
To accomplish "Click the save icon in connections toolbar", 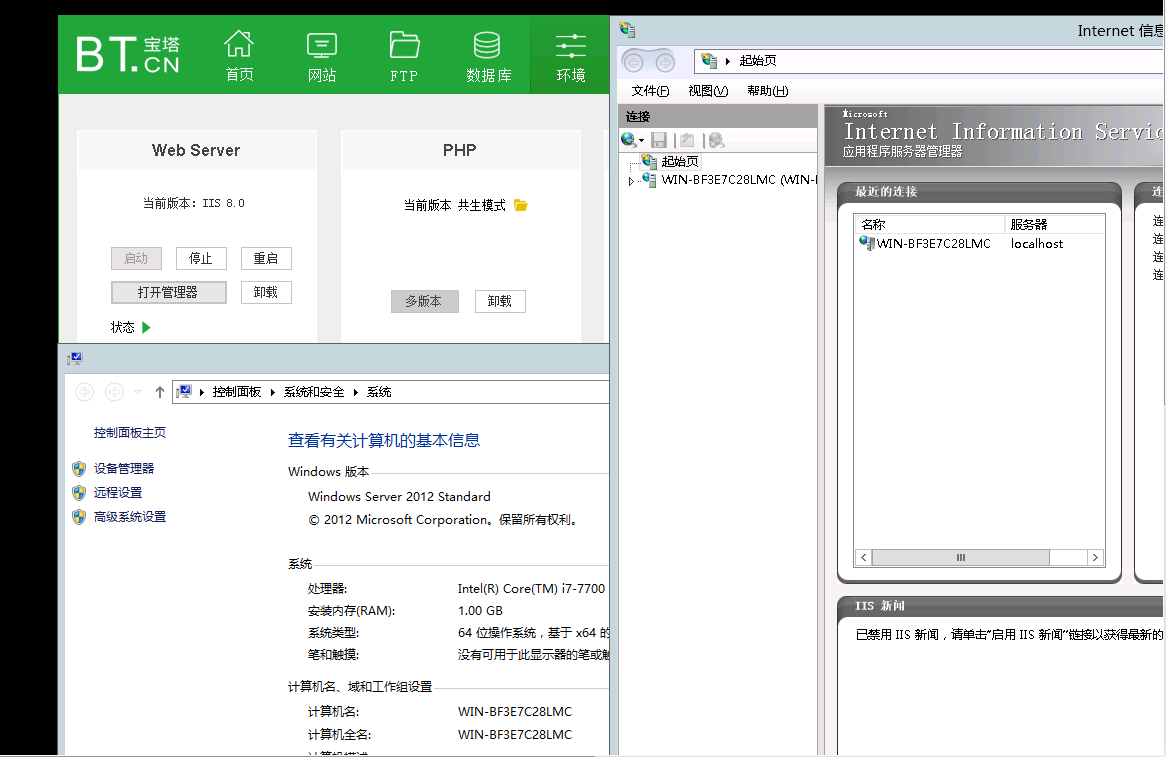I will 659,140.
